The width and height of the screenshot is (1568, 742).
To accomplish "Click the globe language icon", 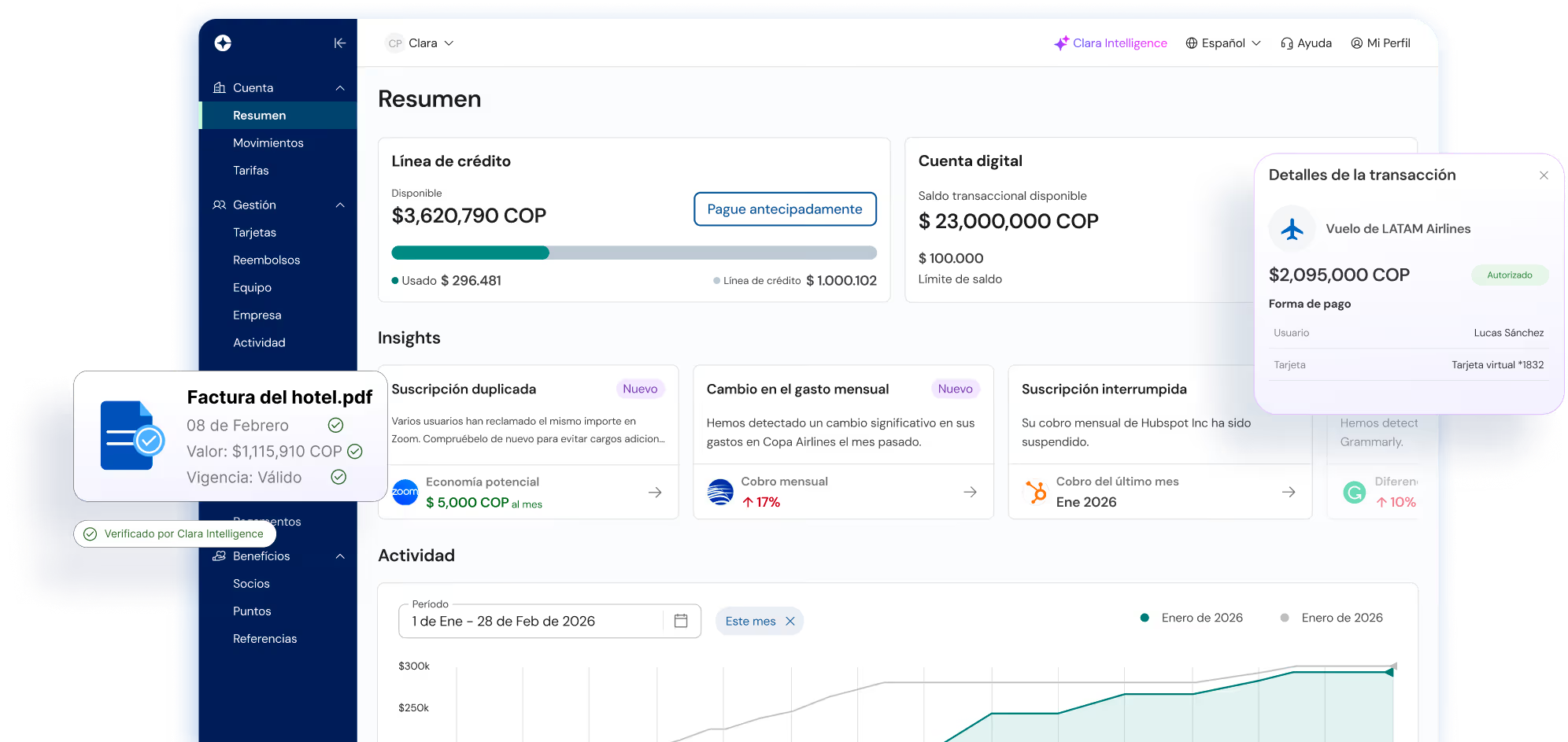I will 1192,43.
